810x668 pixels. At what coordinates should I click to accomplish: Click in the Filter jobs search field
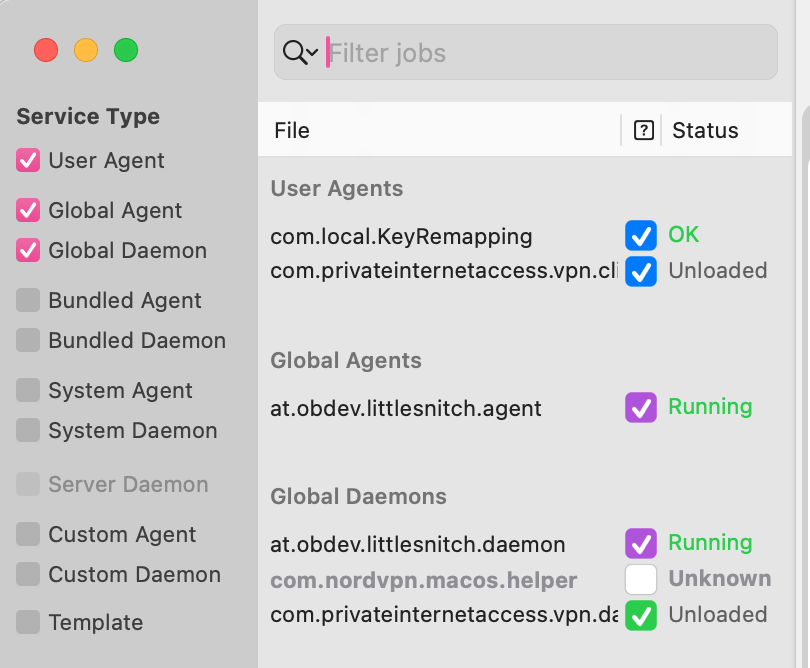click(550, 53)
